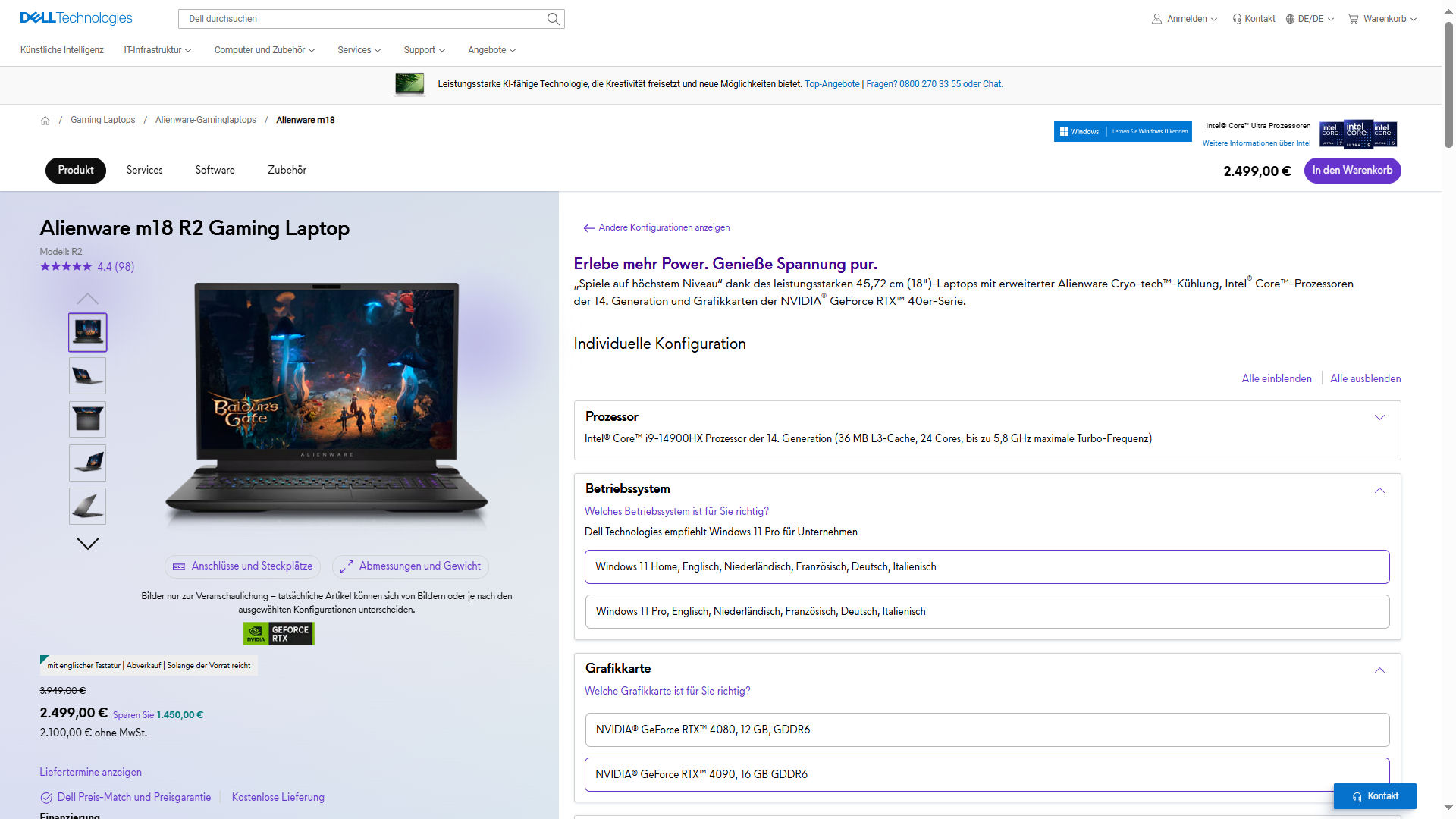The image size is (1456, 819).
Task: Select Windows 11 Pro operating system option
Action: [x=987, y=611]
